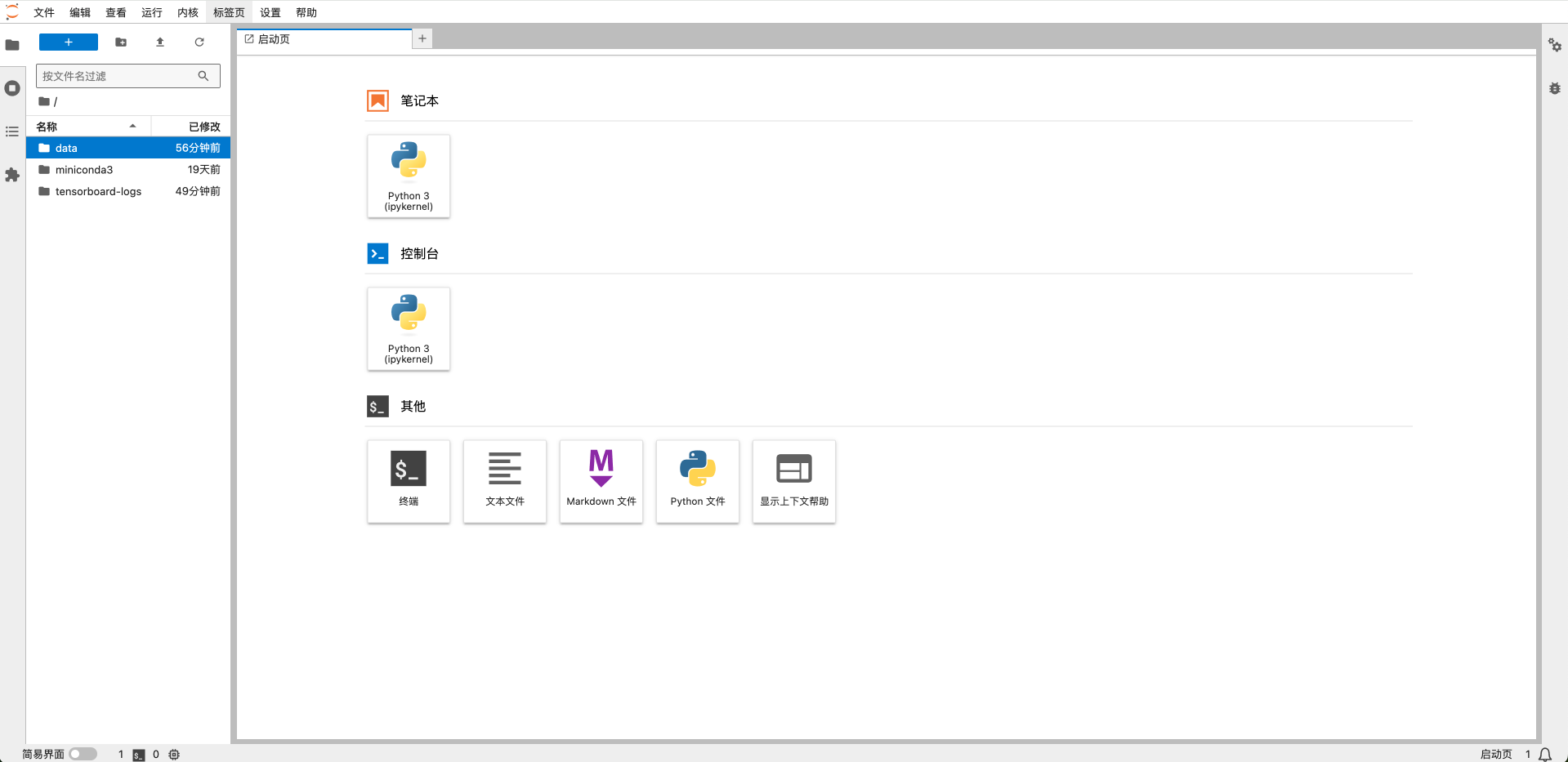Click the JupyterLab logo
1568x762 pixels.
[12, 11]
